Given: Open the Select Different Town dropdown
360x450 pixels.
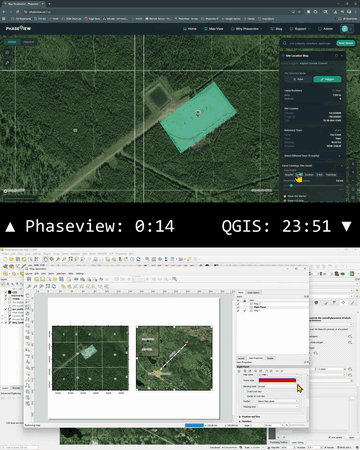Looking at the screenshot, I should 312,156.
